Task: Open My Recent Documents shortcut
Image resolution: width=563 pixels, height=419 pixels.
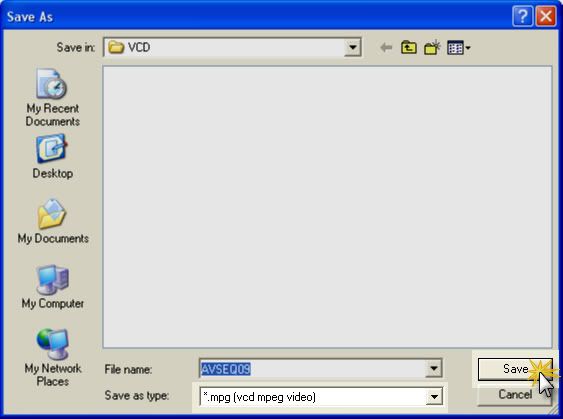Action: pyautogui.click(x=52, y=98)
